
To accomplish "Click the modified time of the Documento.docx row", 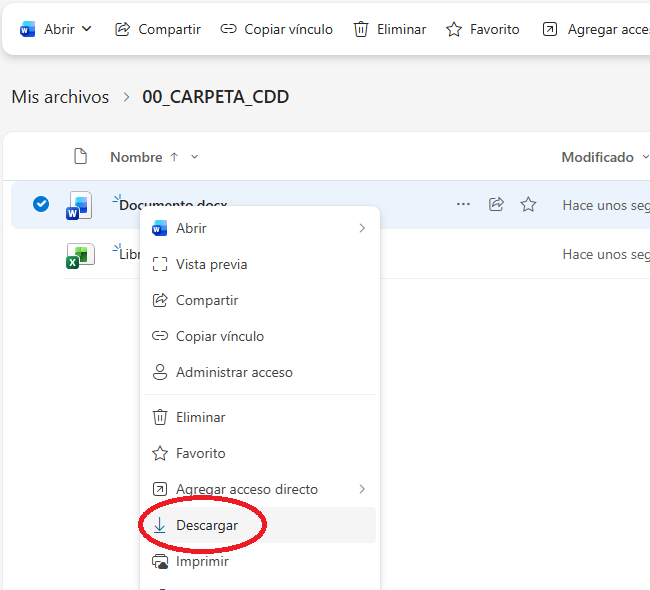I will tap(606, 205).
